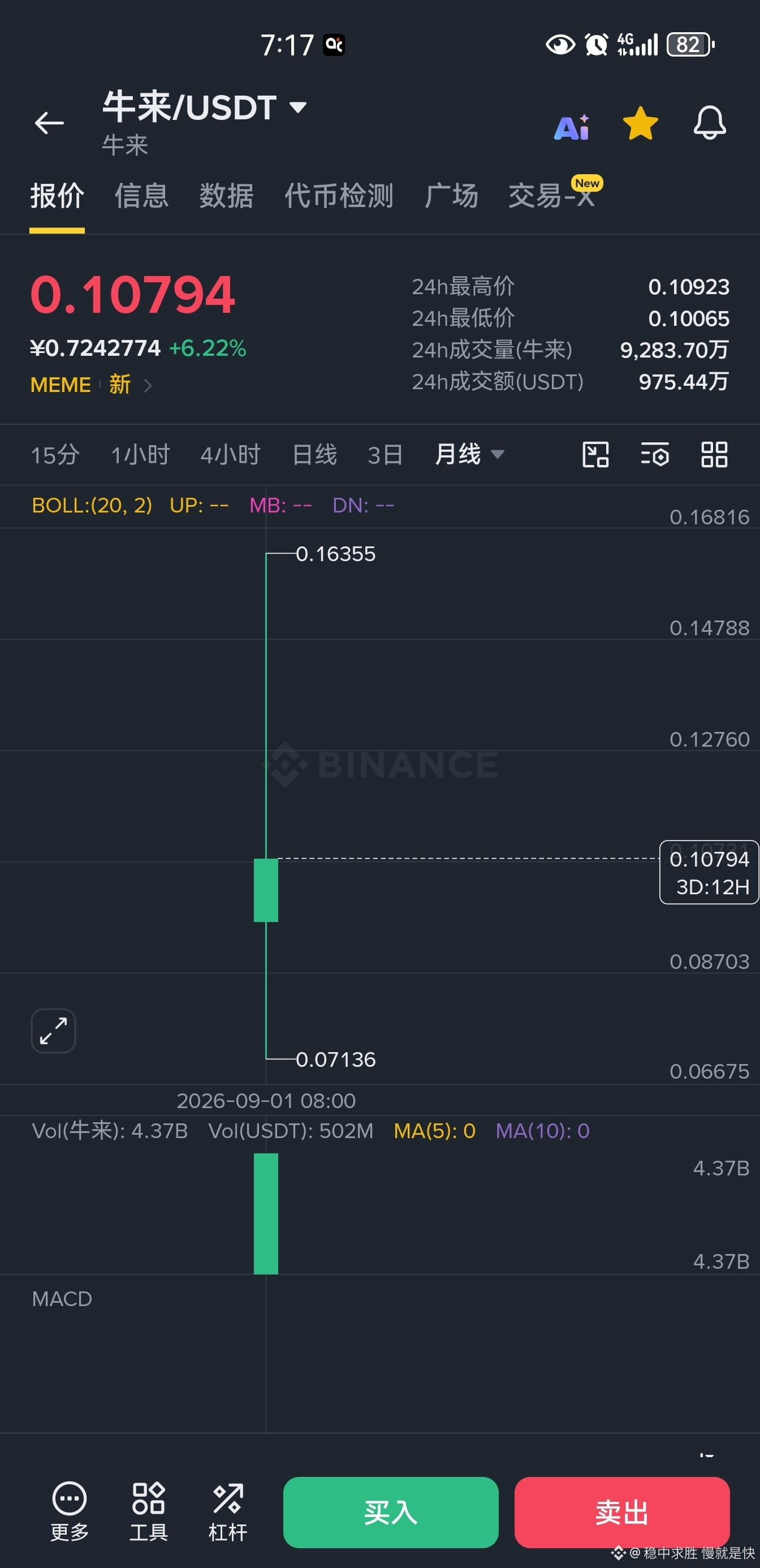760x1568 pixels.
Task: Open the chart grid layout icon
Action: coord(714,455)
